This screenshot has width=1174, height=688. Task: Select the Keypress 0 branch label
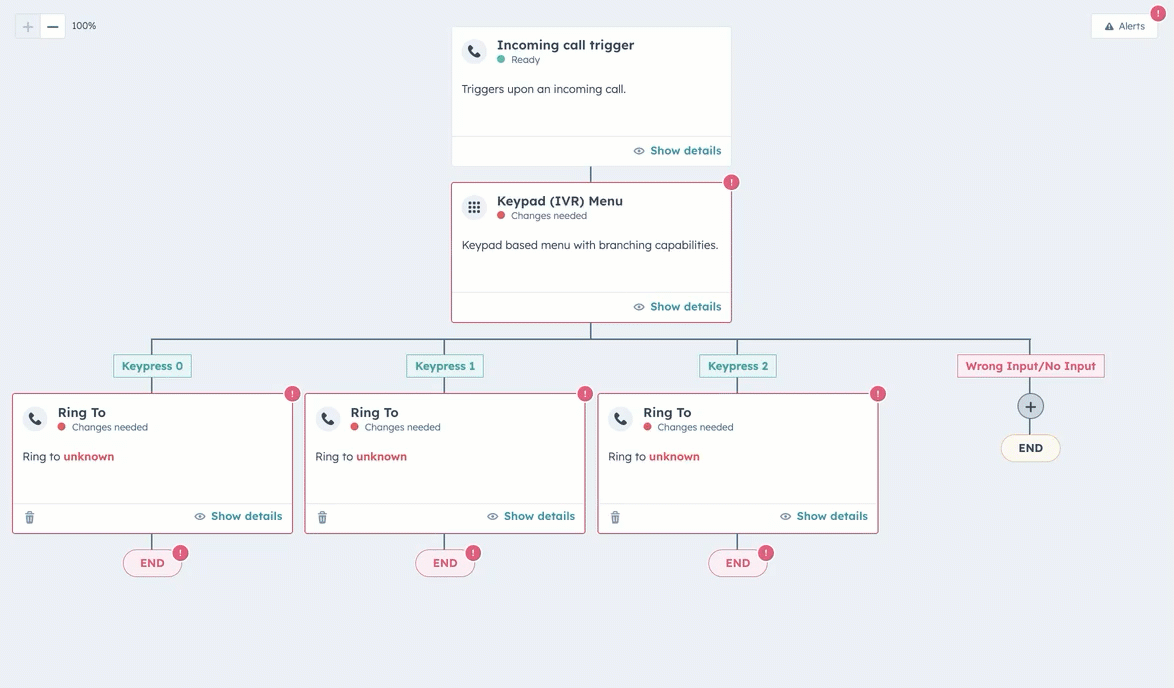click(x=152, y=366)
